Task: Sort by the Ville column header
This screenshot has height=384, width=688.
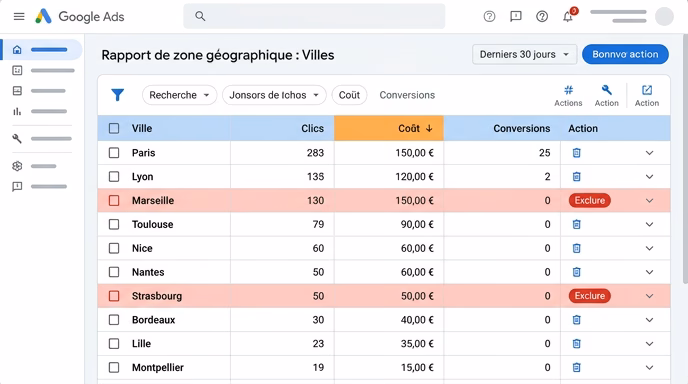Action: [x=142, y=128]
